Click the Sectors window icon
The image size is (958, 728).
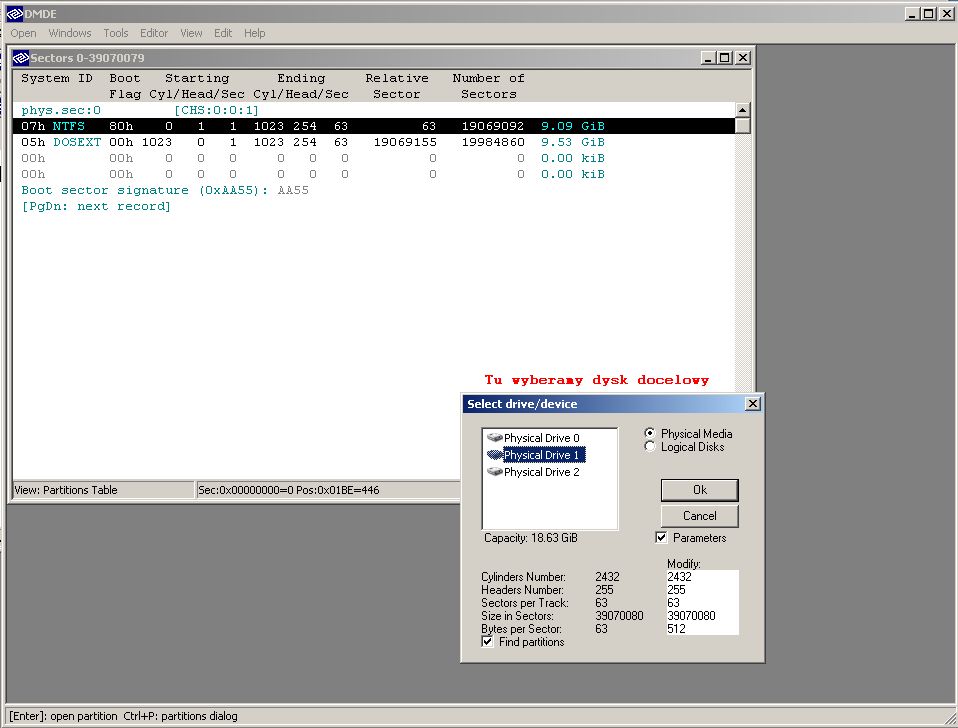coord(21,58)
